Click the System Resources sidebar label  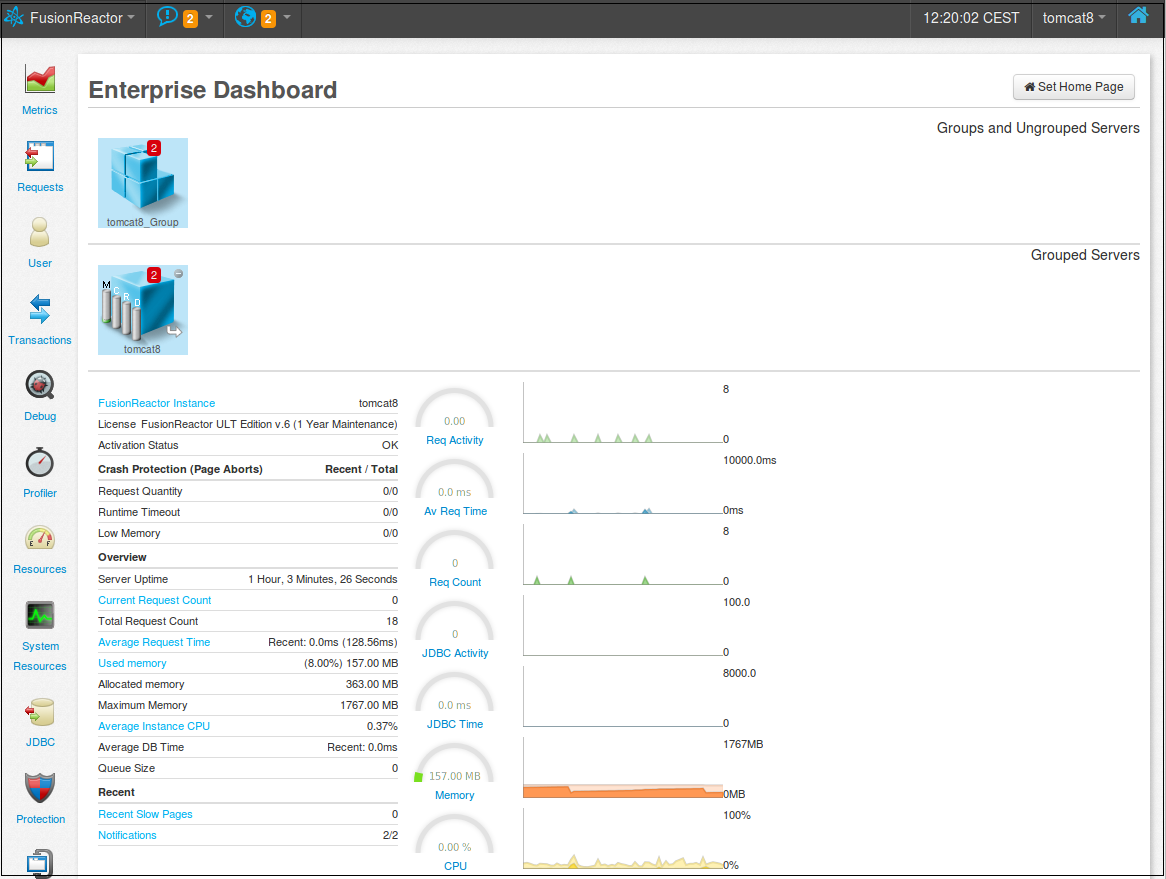point(40,656)
